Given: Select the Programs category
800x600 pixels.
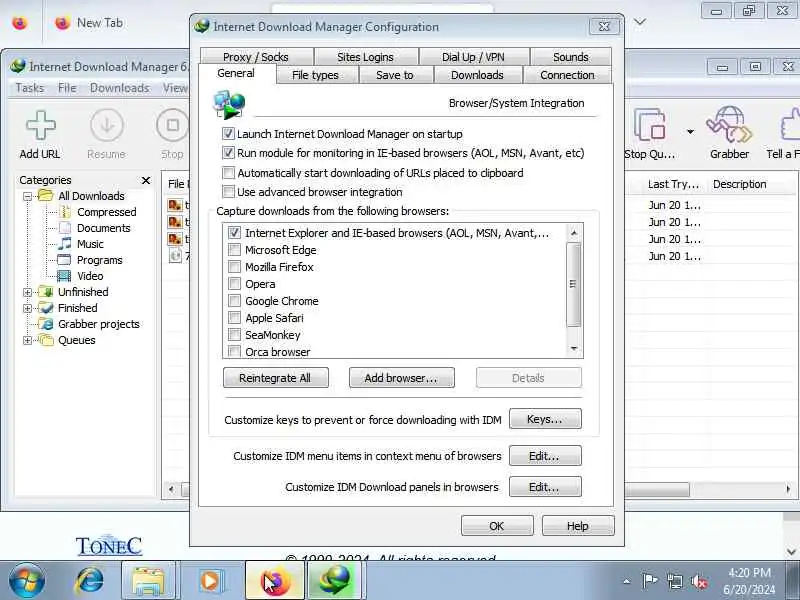Looking at the screenshot, I should point(99,260).
